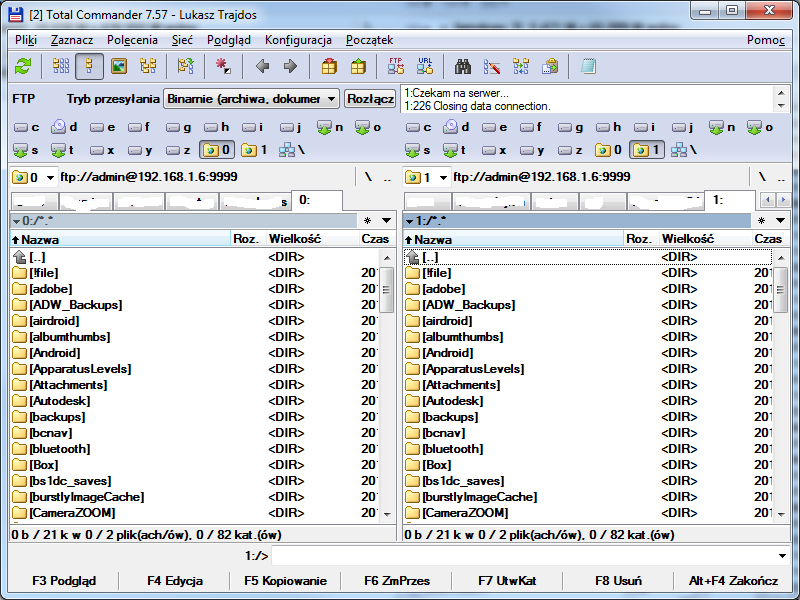The width and height of the screenshot is (800, 600).
Task: Open the synchronize directories icon
Action: click(x=521, y=66)
